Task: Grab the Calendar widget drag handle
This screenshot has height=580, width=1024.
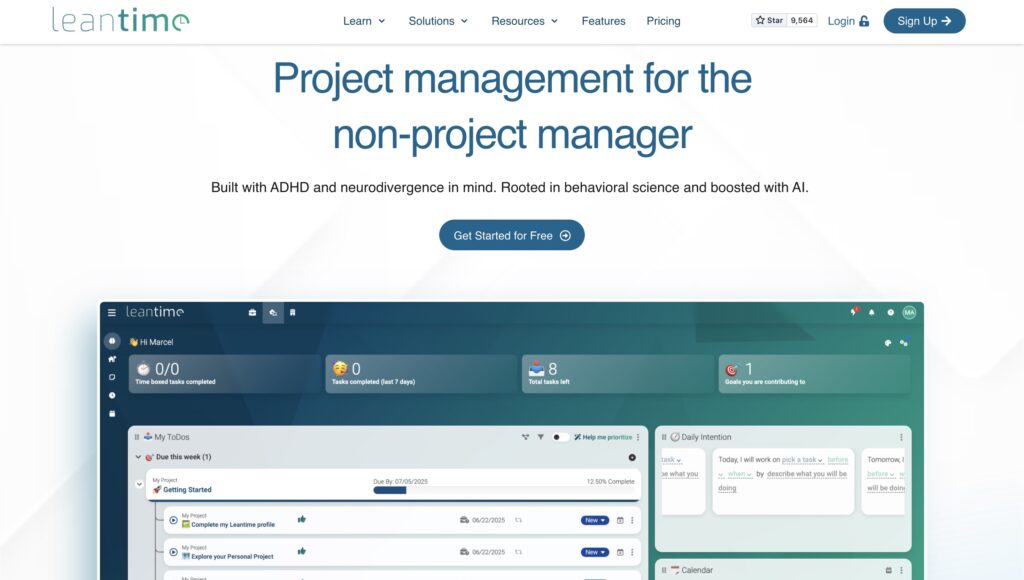Action: coord(664,570)
